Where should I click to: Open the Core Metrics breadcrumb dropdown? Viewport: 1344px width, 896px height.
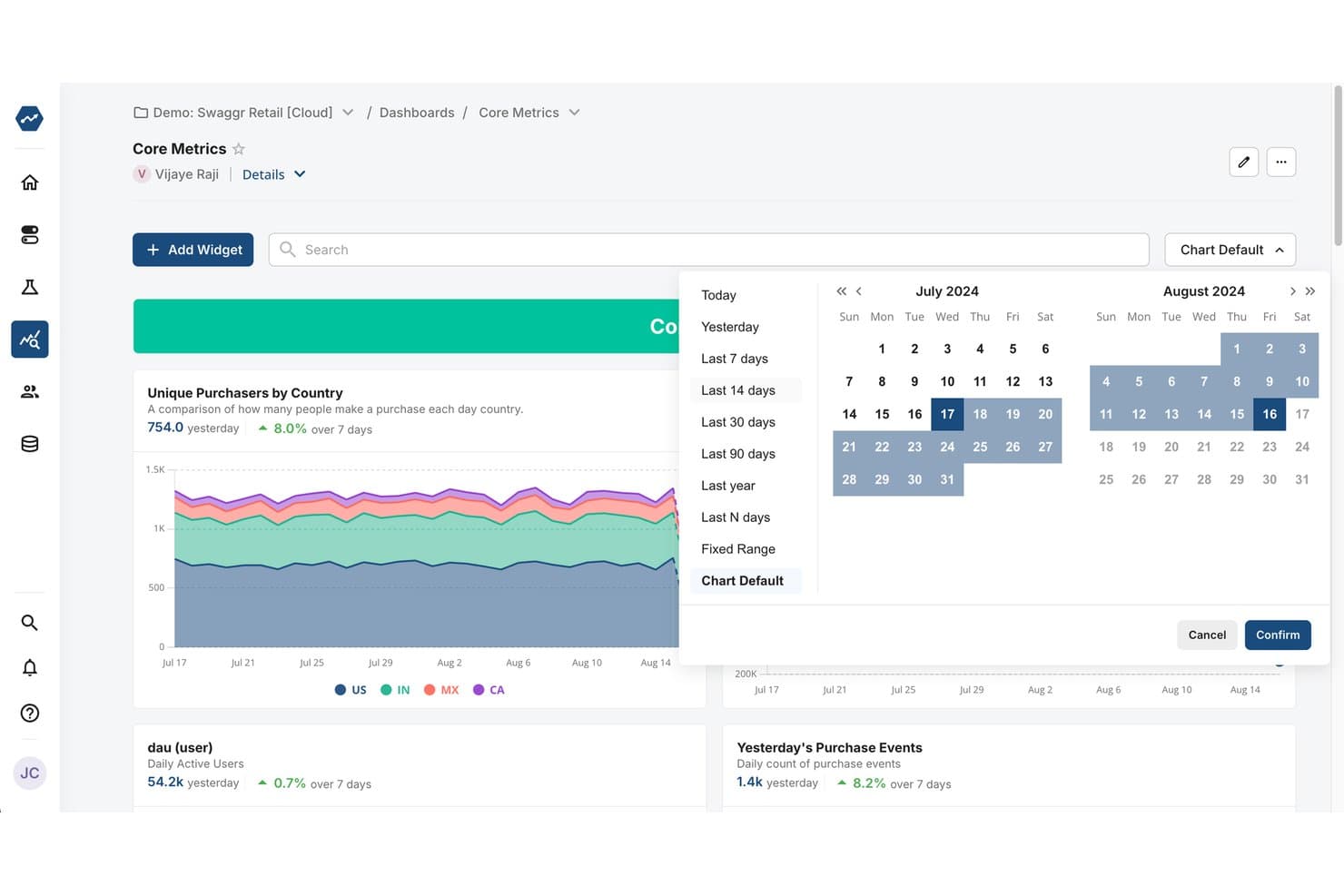click(x=574, y=113)
